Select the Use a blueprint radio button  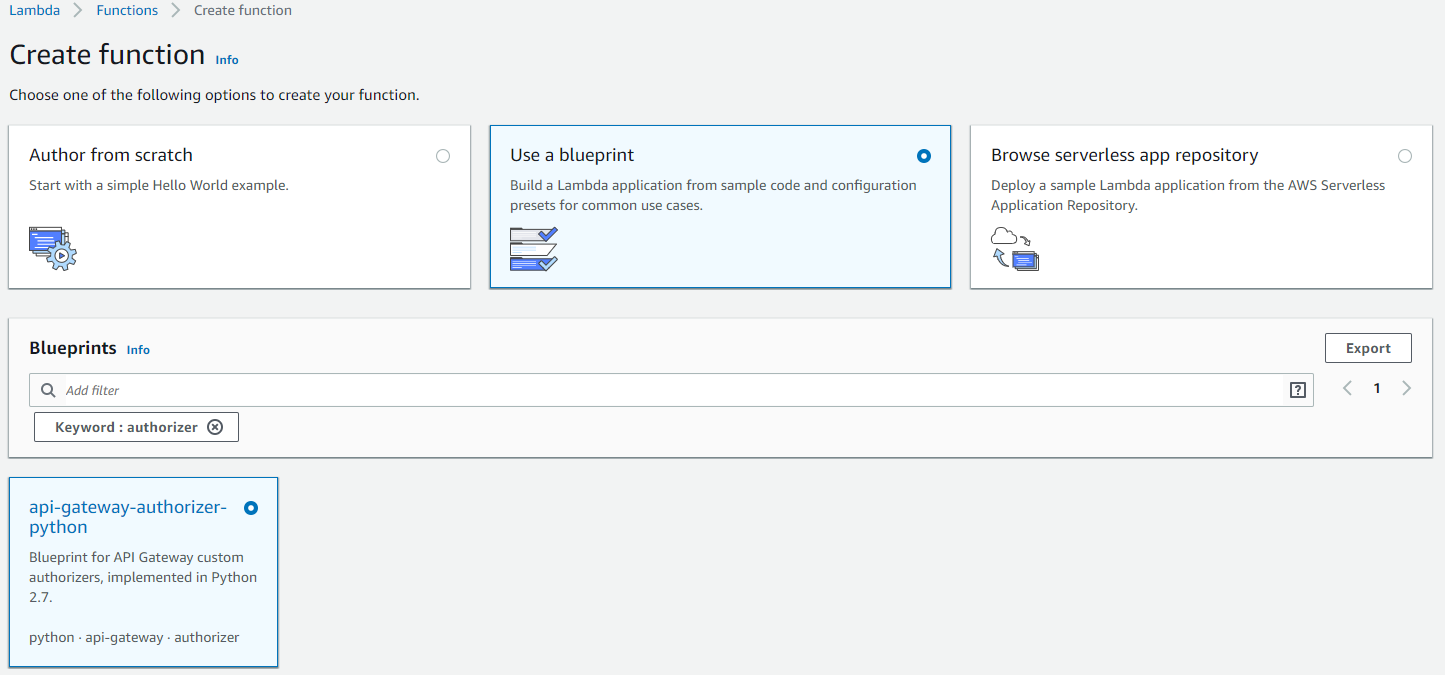923,156
